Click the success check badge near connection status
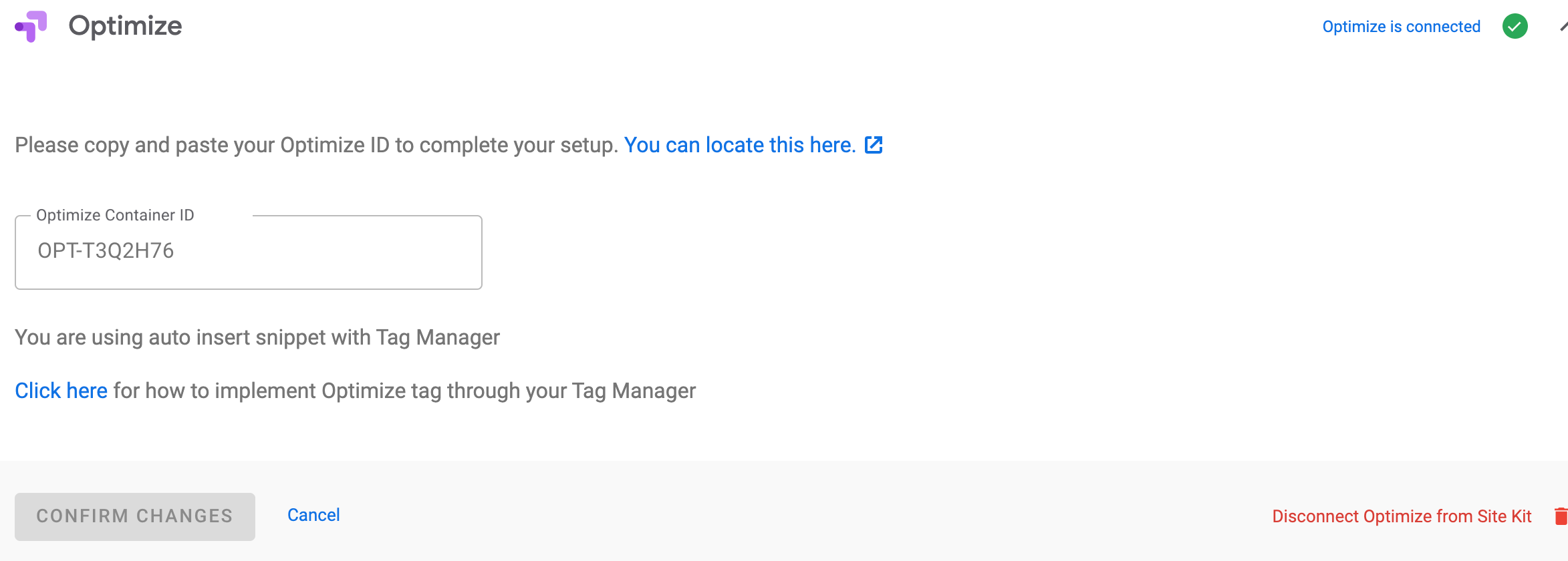Screen dimensions: 1568x561 1515,26
